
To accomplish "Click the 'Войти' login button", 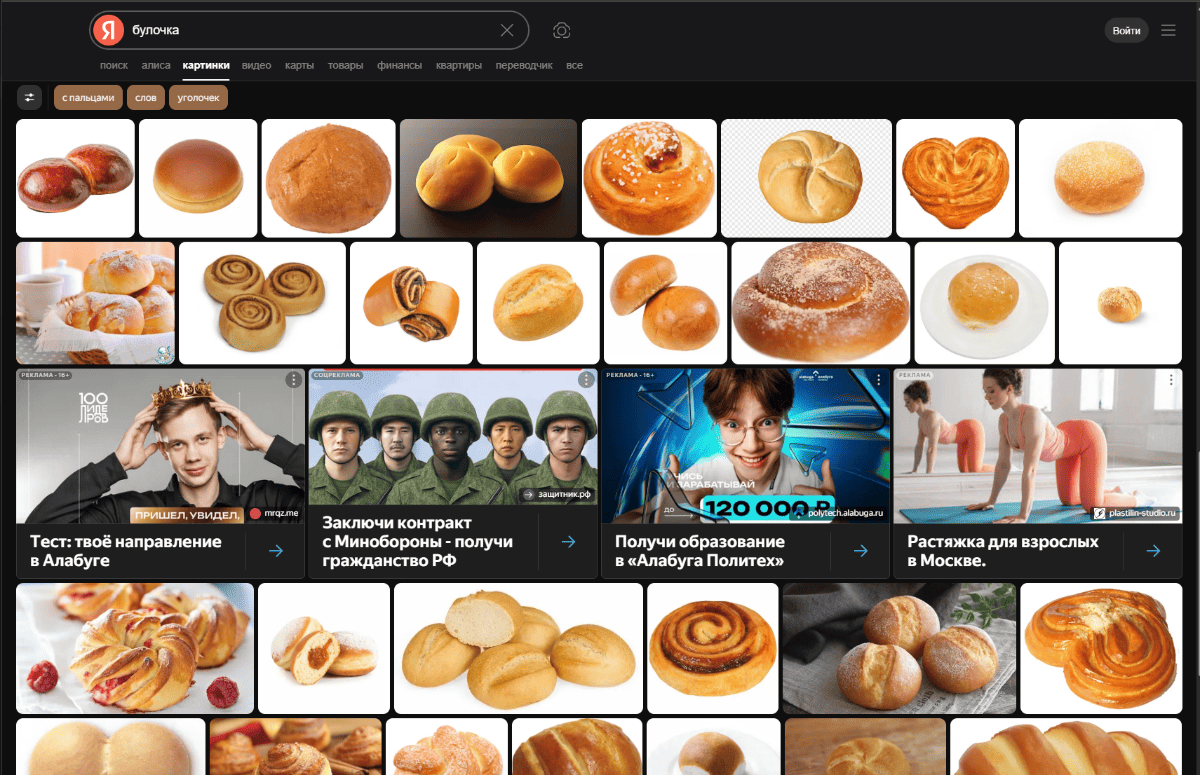I will pyautogui.click(x=1126, y=31).
